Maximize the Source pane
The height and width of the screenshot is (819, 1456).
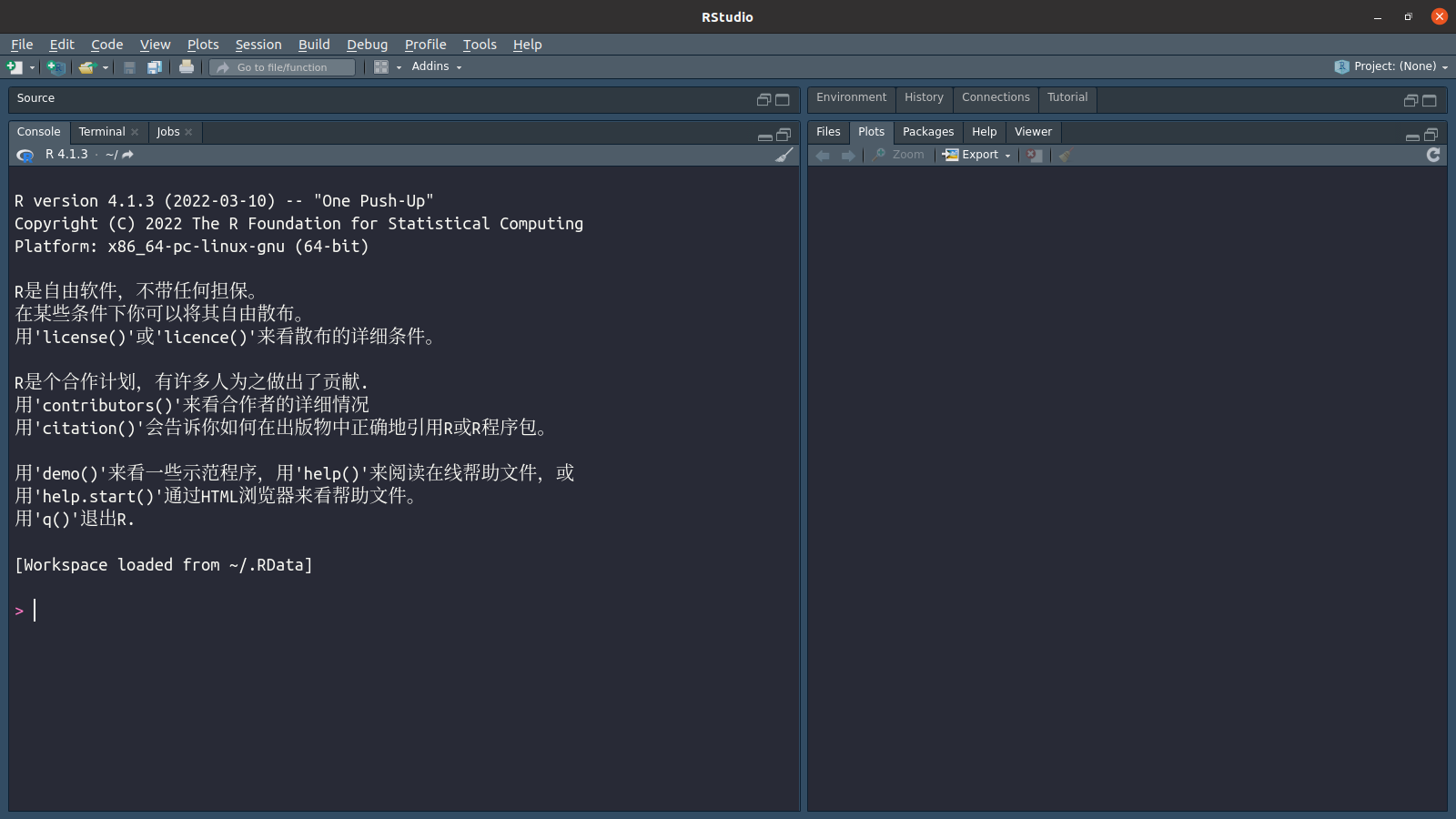click(x=782, y=100)
